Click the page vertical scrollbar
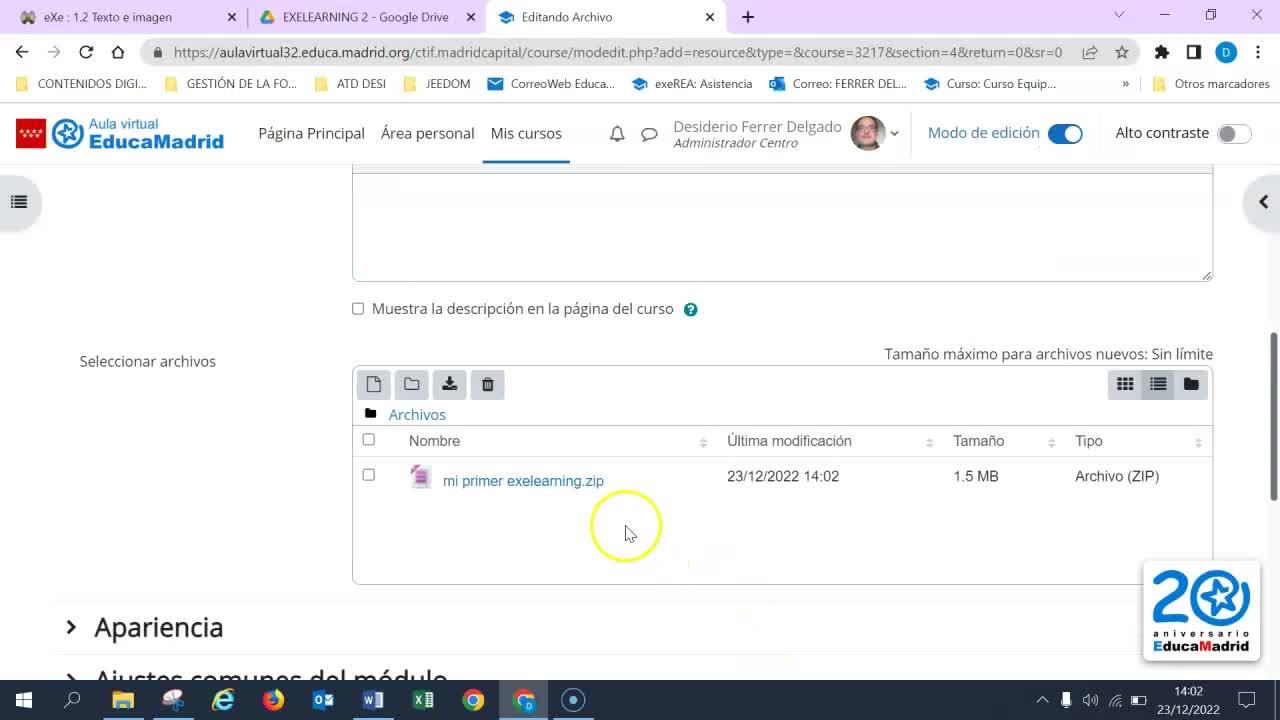This screenshot has height=720, width=1280. [1273, 418]
